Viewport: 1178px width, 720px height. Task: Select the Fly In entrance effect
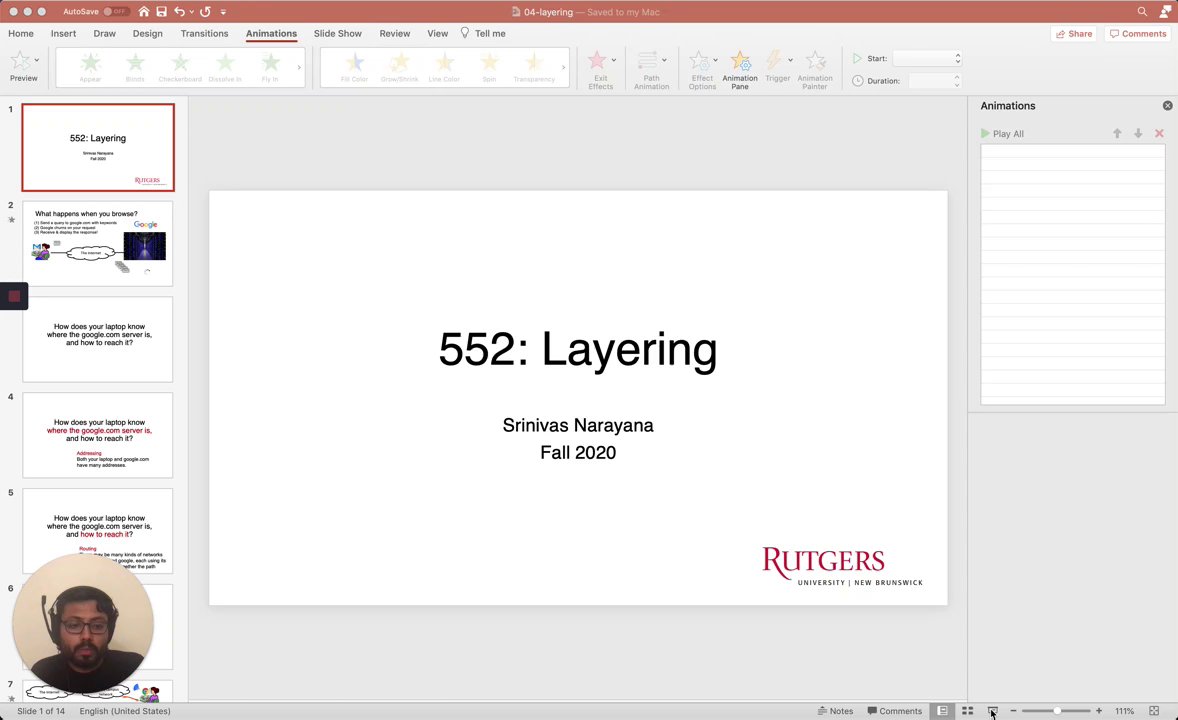pyautogui.click(x=270, y=67)
